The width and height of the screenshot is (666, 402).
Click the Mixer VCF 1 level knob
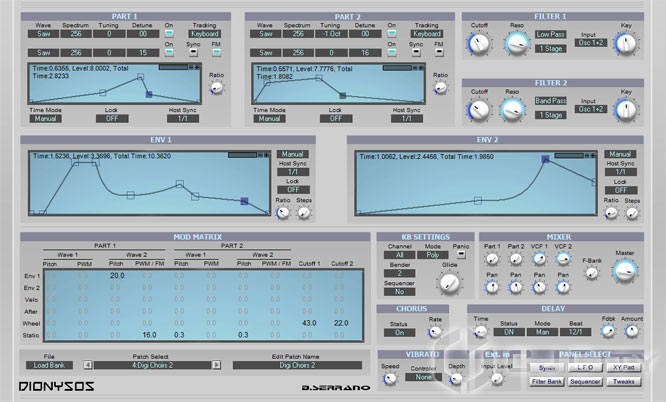tap(539, 259)
